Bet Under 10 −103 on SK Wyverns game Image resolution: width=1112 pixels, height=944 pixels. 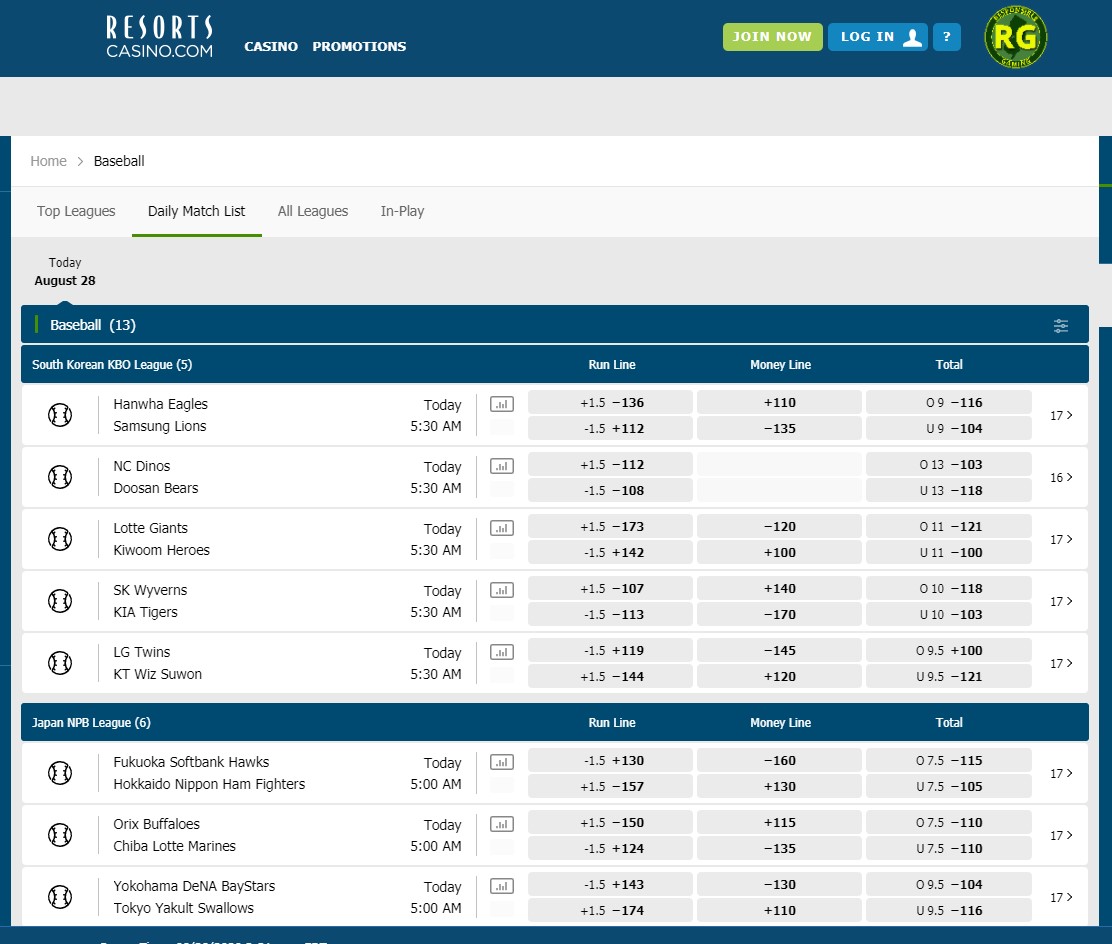[949, 614]
